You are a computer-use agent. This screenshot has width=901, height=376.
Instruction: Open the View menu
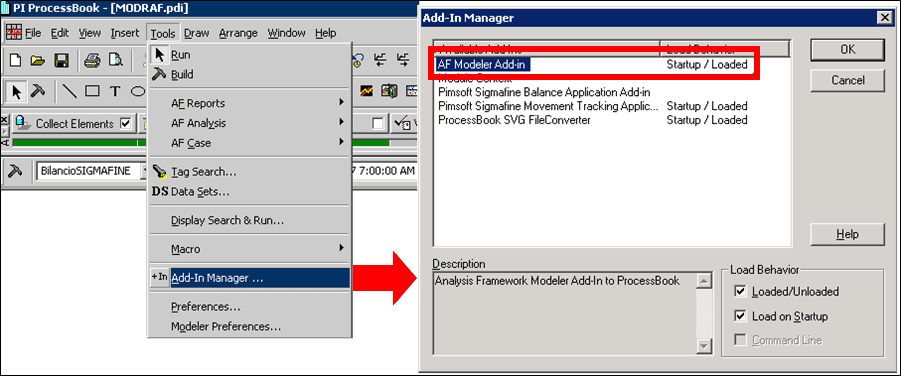click(90, 33)
